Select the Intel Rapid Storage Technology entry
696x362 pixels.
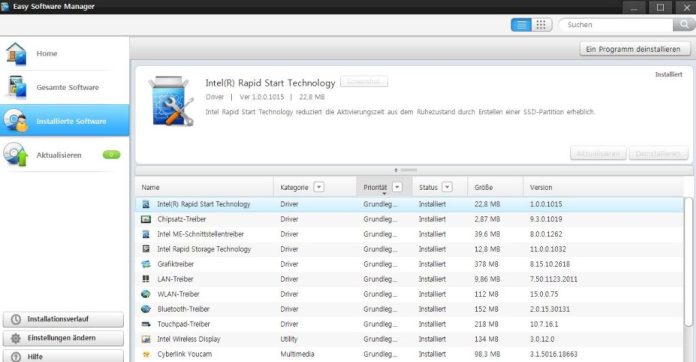pos(409,249)
